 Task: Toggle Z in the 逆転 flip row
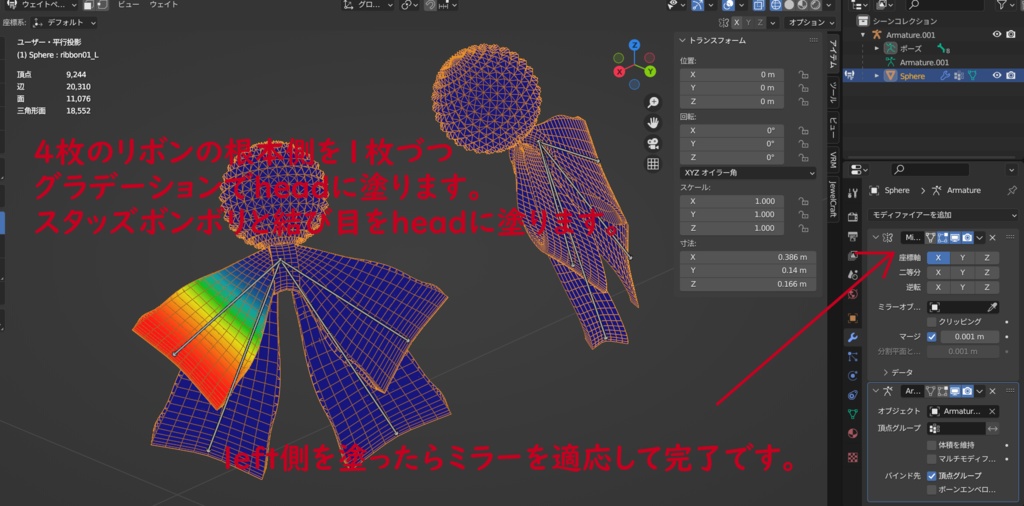(x=987, y=287)
